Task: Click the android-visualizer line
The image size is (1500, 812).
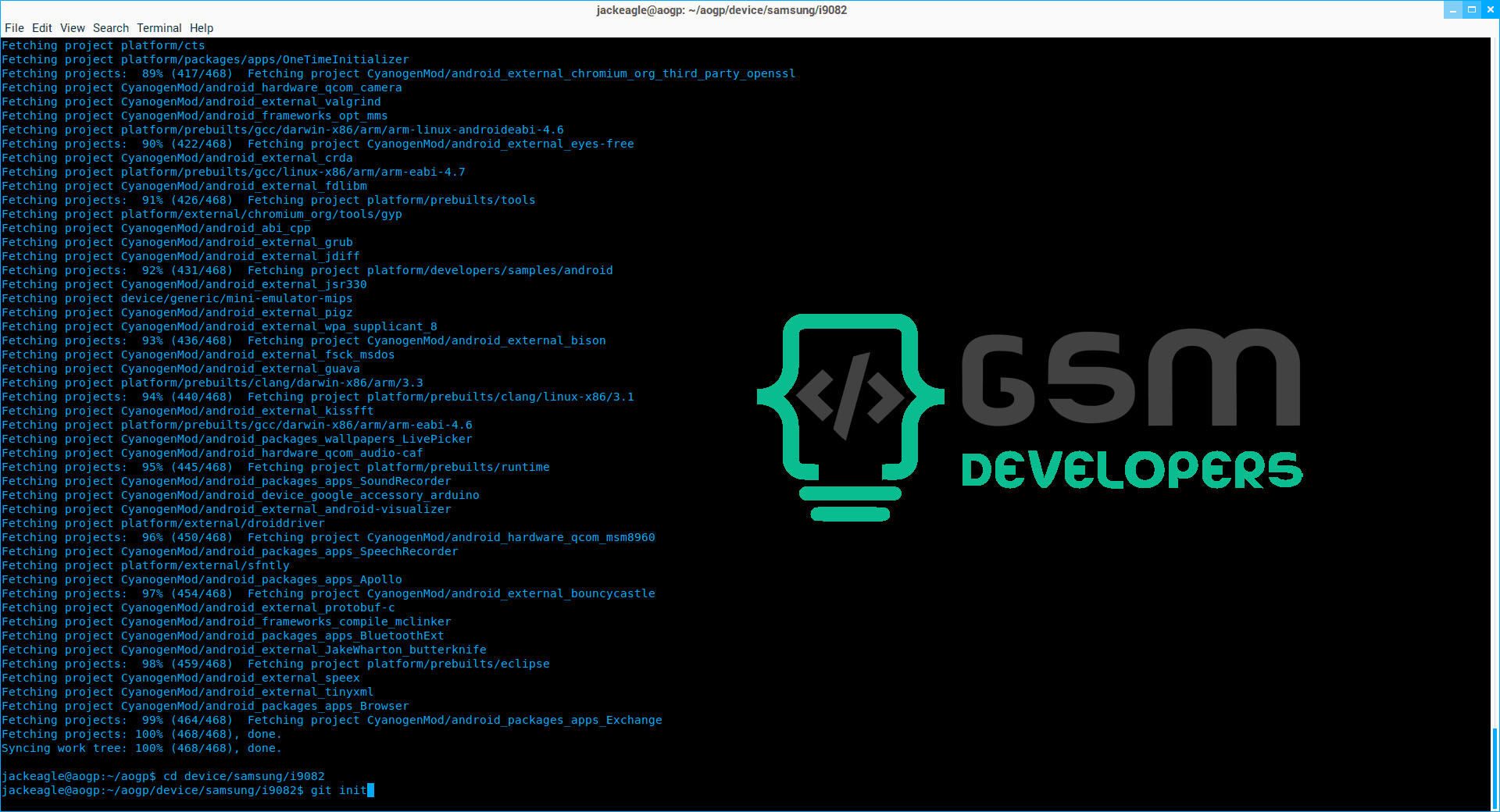Action: tap(227, 509)
